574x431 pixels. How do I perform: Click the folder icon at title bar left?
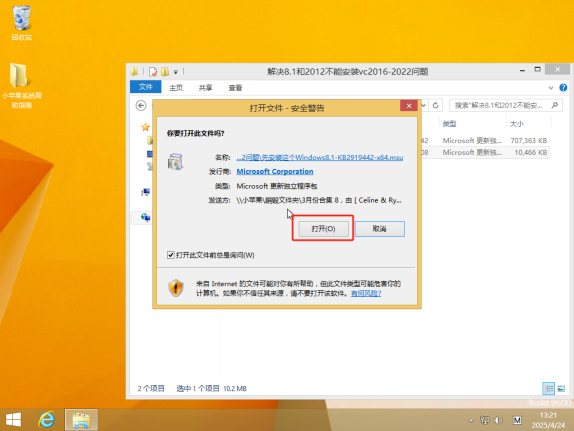134,71
